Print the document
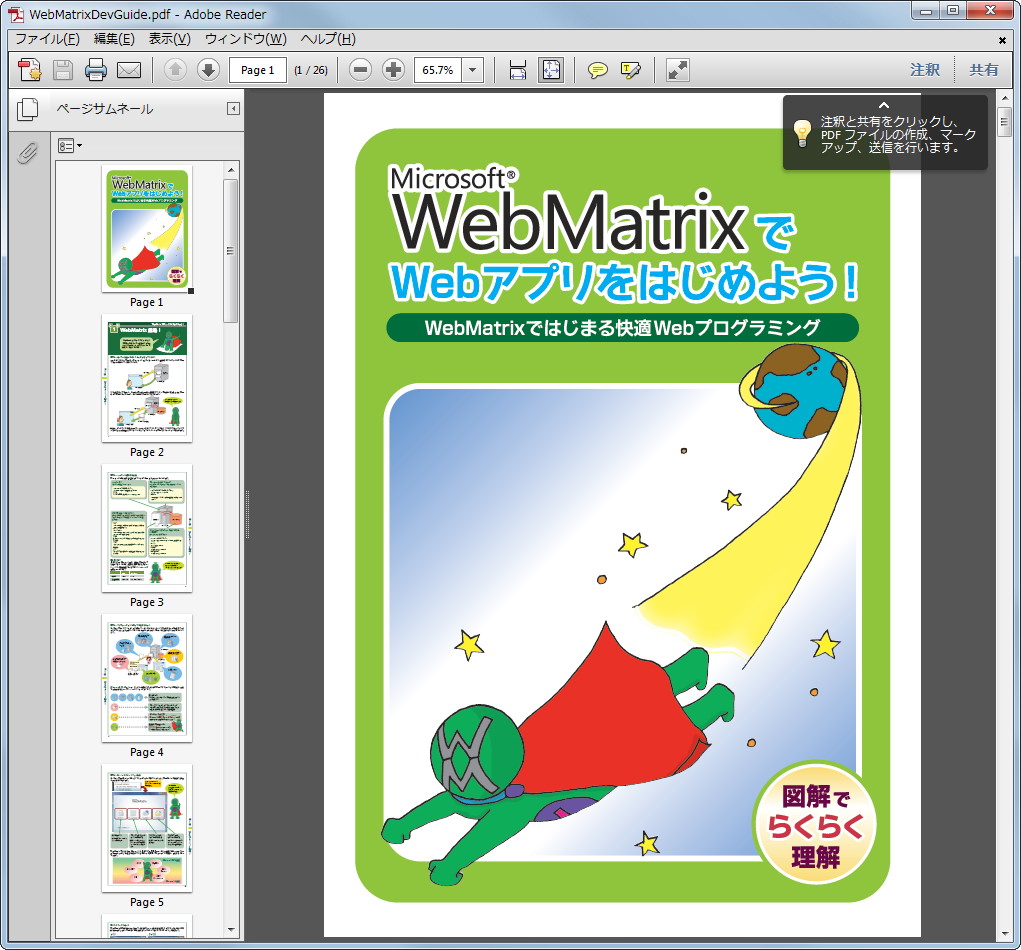This screenshot has width=1021, height=950. click(x=95, y=70)
